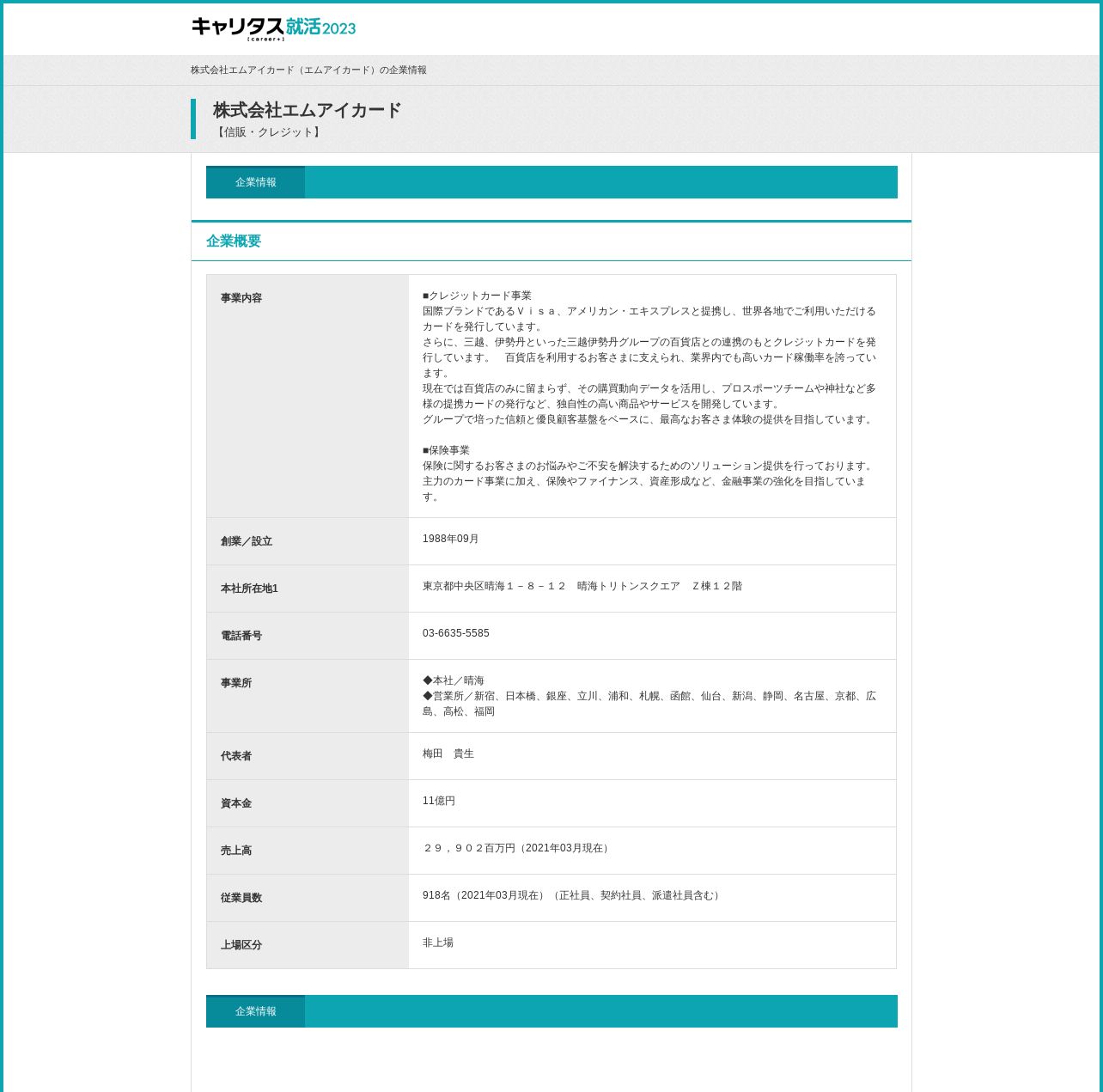
Task: Click the 代表者 row label
Action: 236,756
